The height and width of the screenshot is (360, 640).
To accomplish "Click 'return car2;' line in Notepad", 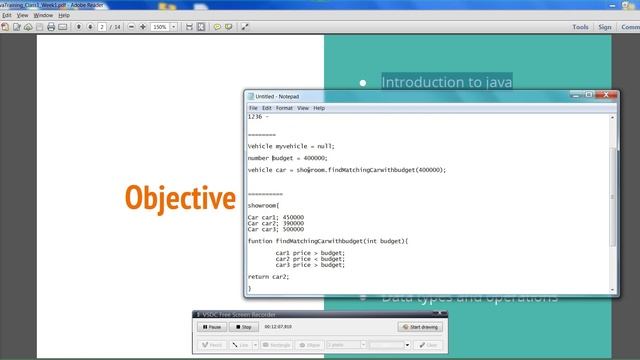I will 268,277.
